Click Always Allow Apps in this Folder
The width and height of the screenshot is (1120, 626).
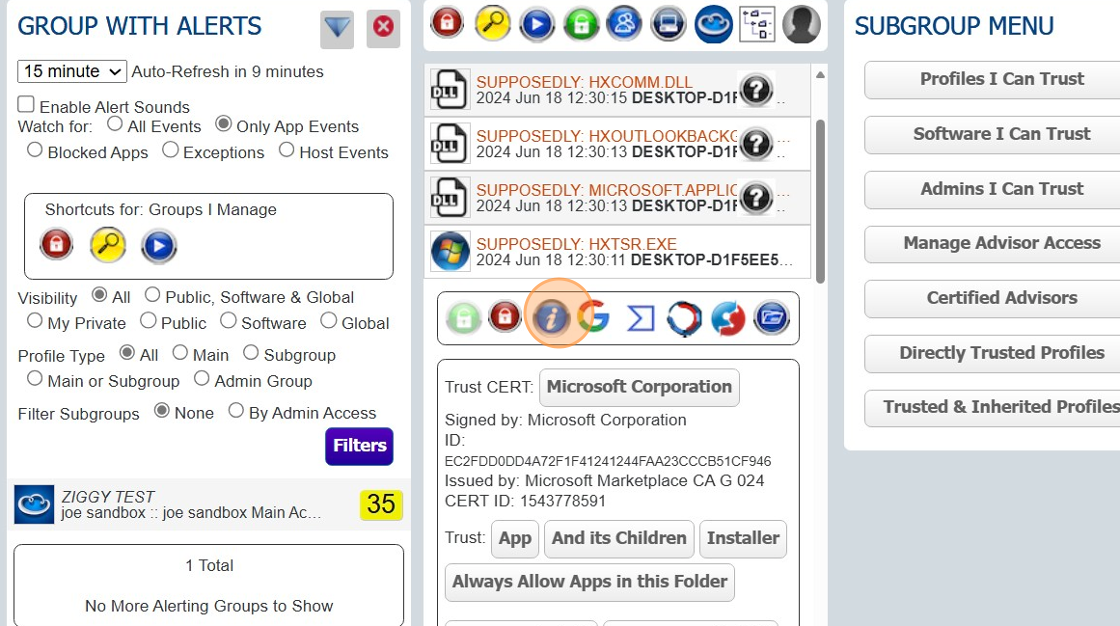588,582
